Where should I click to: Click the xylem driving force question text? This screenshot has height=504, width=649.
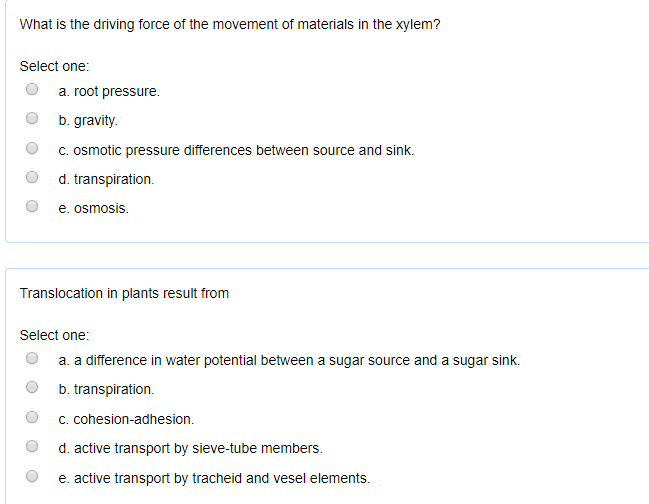(x=230, y=24)
